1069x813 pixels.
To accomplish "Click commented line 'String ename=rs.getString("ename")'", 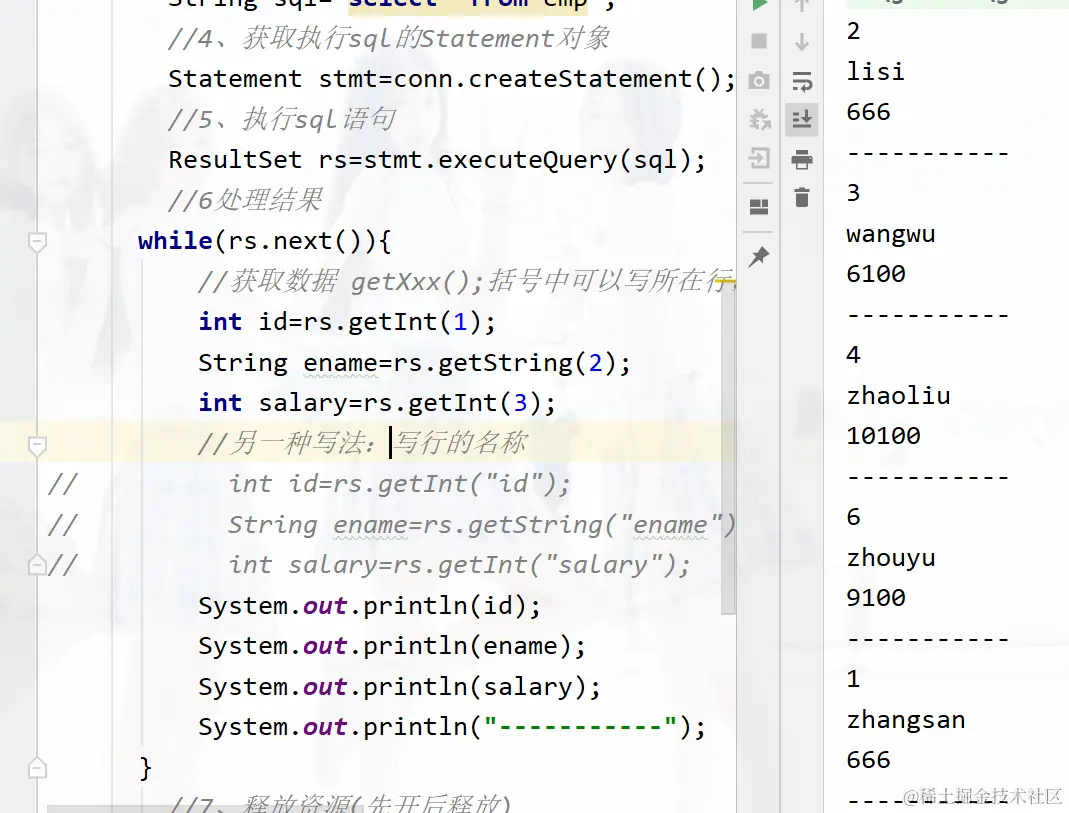I will click(482, 525).
